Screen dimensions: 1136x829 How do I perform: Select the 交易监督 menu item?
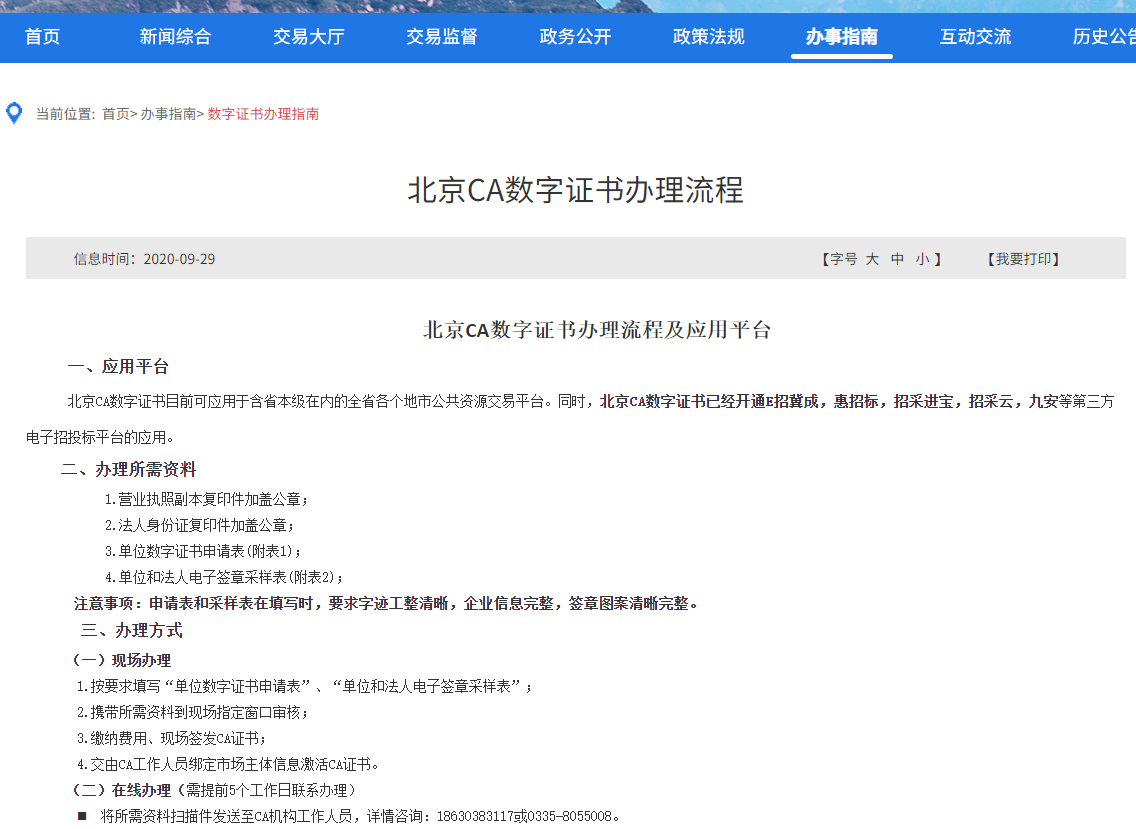(x=441, y=37)
